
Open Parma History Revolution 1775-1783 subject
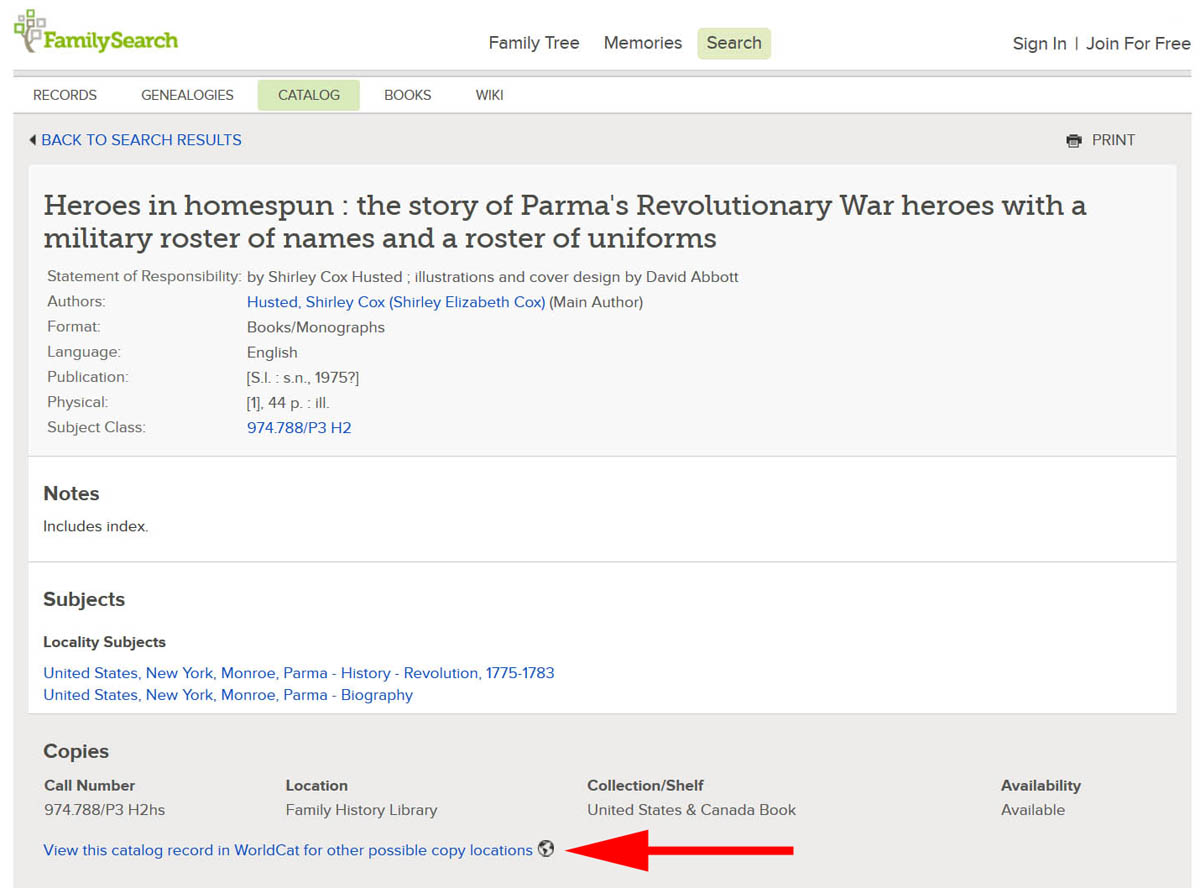298,673
